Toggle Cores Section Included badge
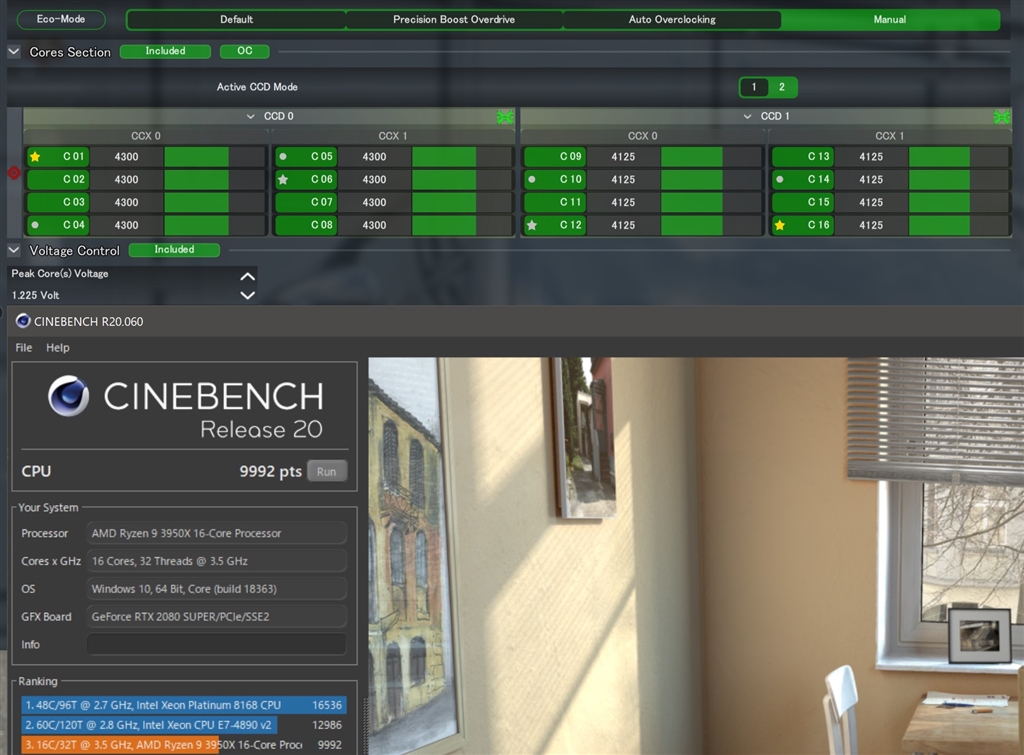1024x755 pixels. click(165, 51)
